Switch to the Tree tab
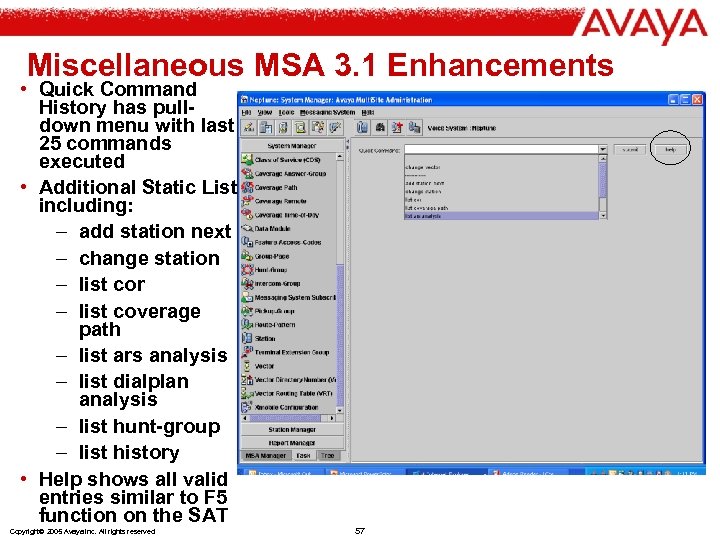 click(x=327, y=456)
